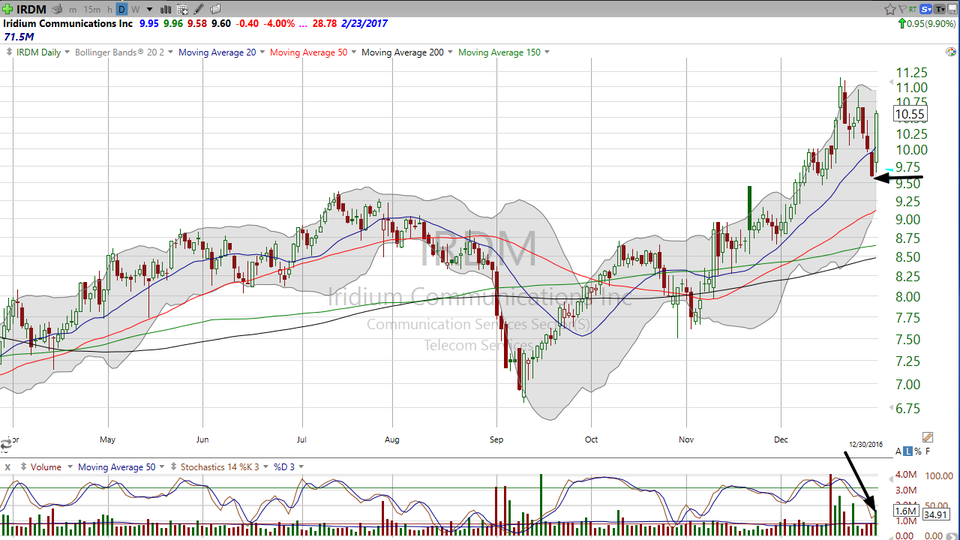Click the 34.91 stochastics value label

click(x=936, y=515)
